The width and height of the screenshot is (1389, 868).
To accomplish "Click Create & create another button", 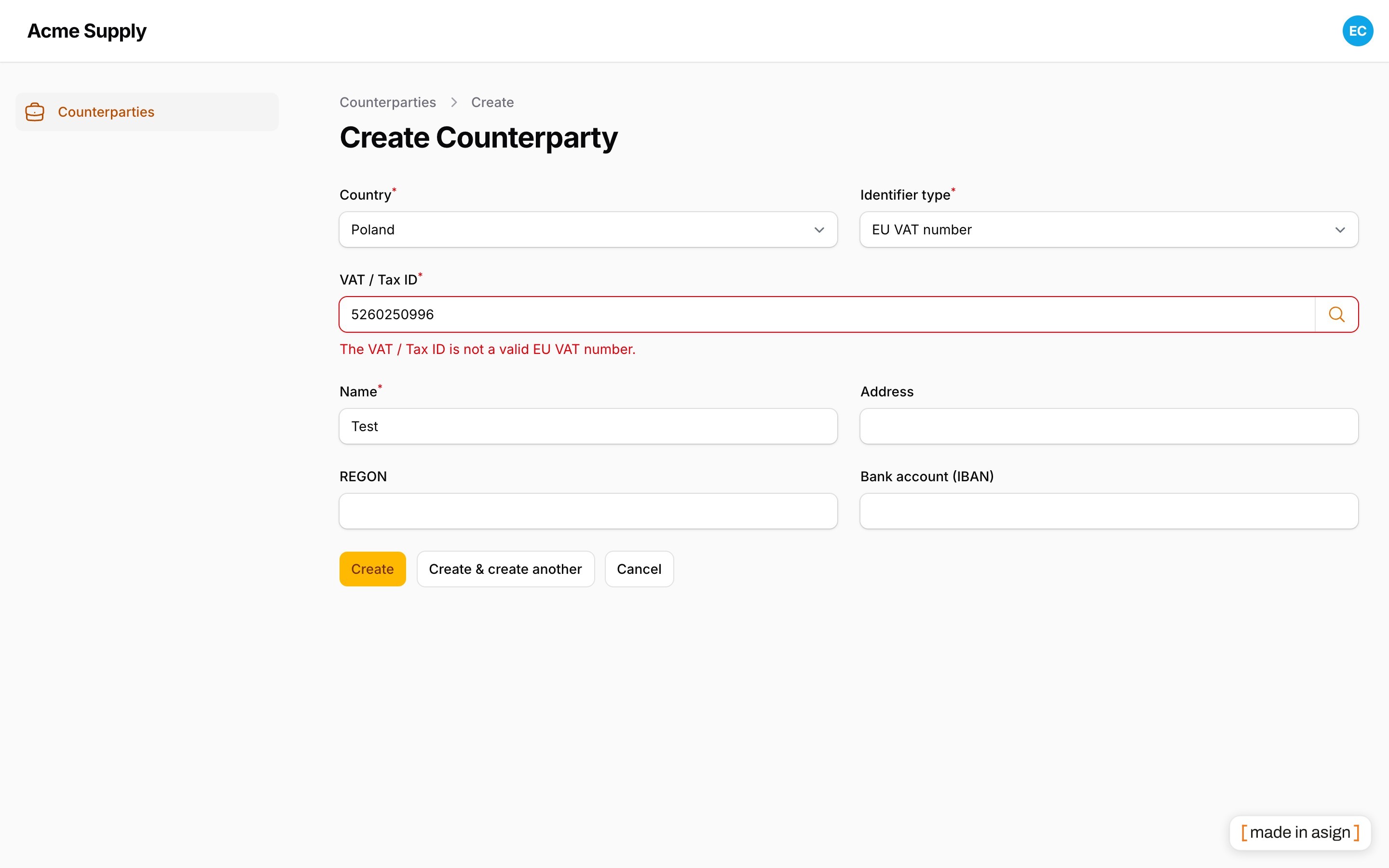I will point(505,569).
